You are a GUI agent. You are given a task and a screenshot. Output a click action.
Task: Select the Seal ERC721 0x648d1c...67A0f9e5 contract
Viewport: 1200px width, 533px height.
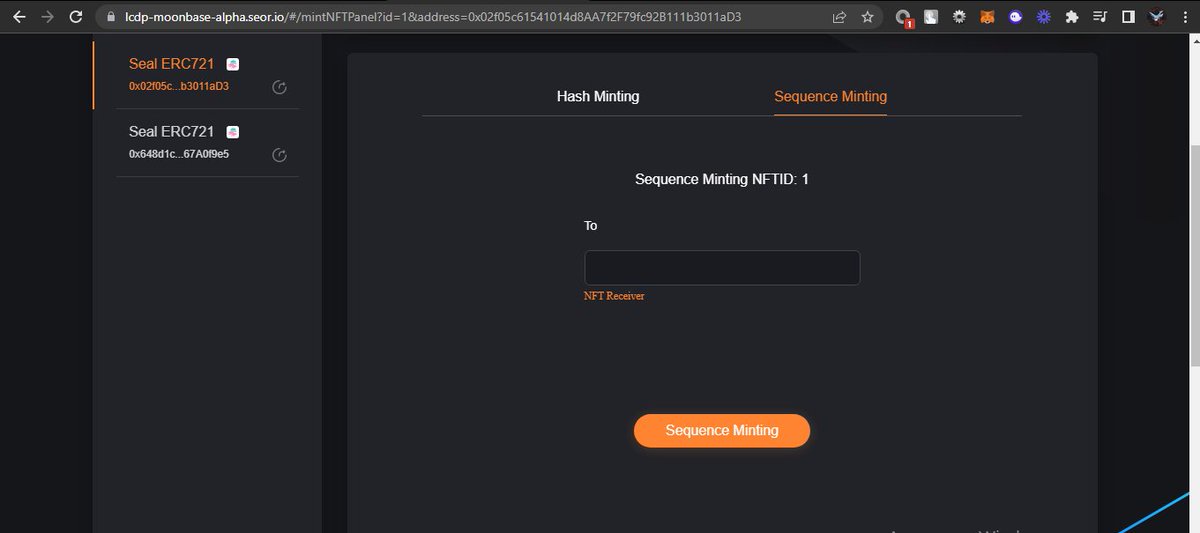pos(207,143)
